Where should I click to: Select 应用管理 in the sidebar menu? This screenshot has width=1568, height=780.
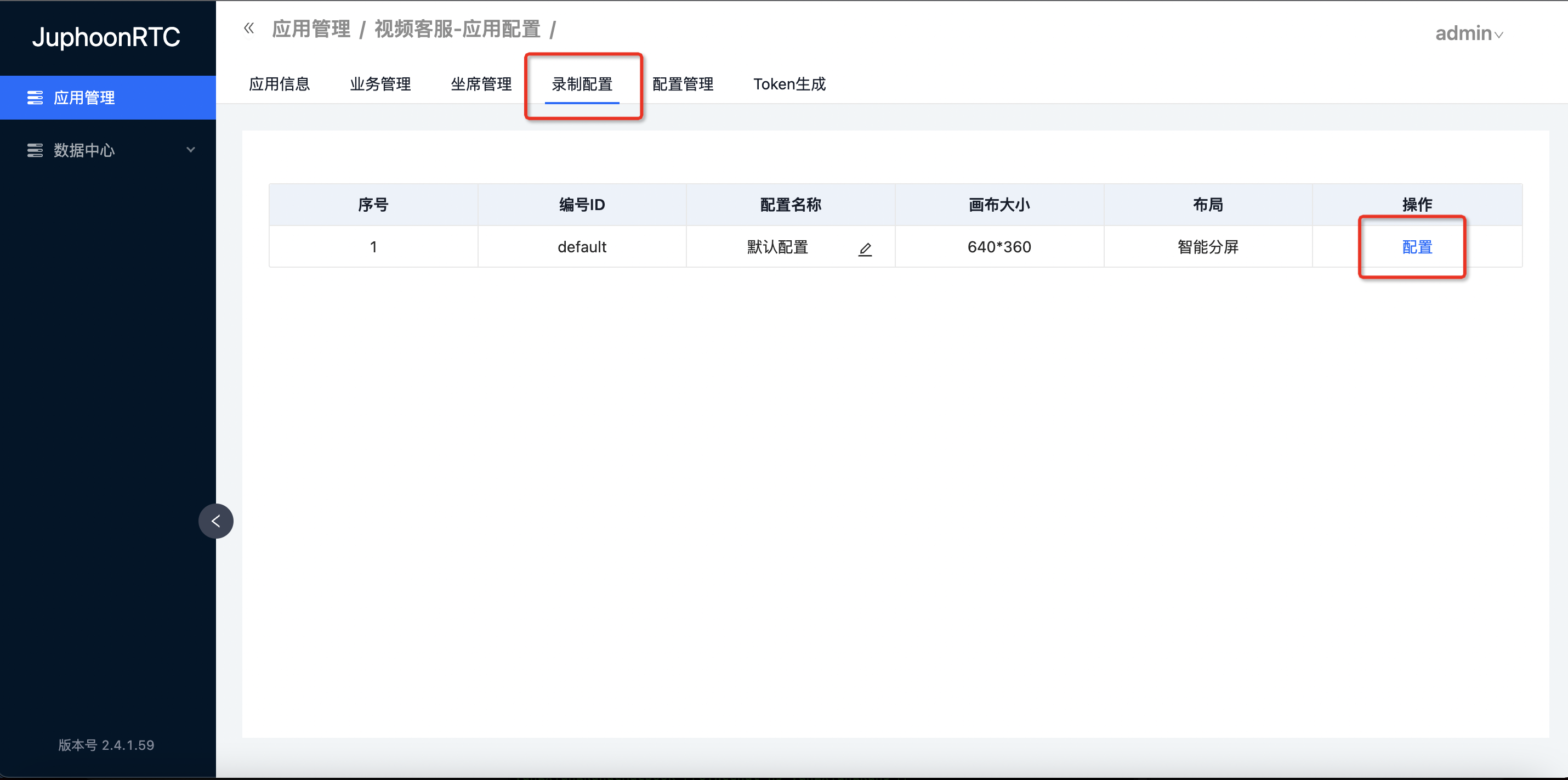pyautogui.click(x=84, y=98)
